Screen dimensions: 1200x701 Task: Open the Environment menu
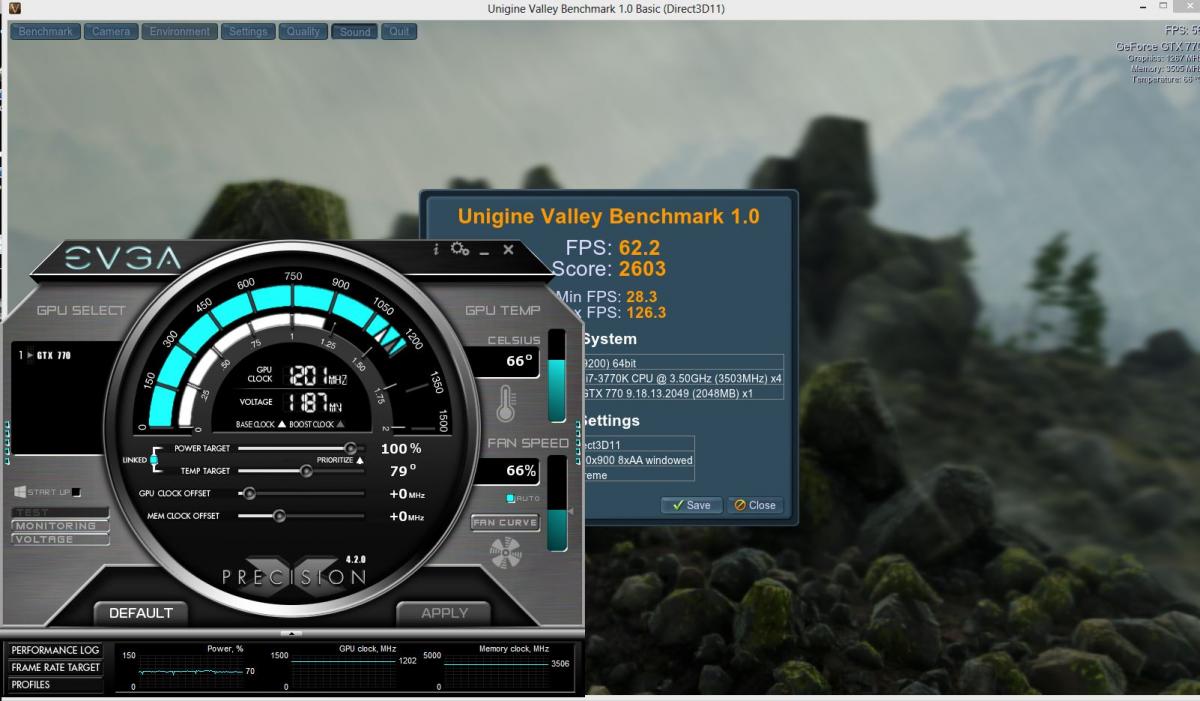coord(179,31)
